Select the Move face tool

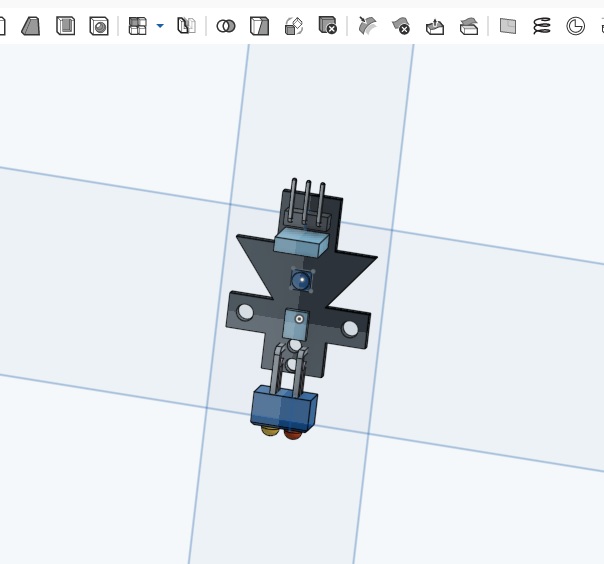pyautogui.click(x=435, y=27)
